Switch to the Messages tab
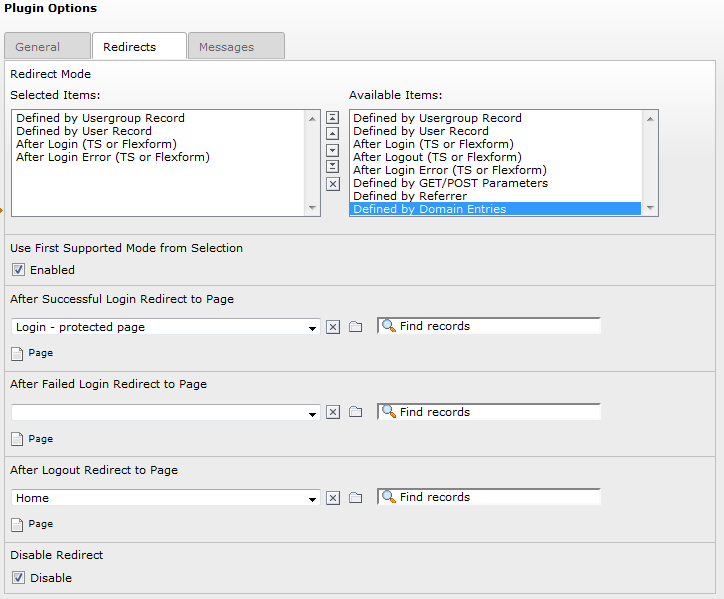 click(226, 47)
